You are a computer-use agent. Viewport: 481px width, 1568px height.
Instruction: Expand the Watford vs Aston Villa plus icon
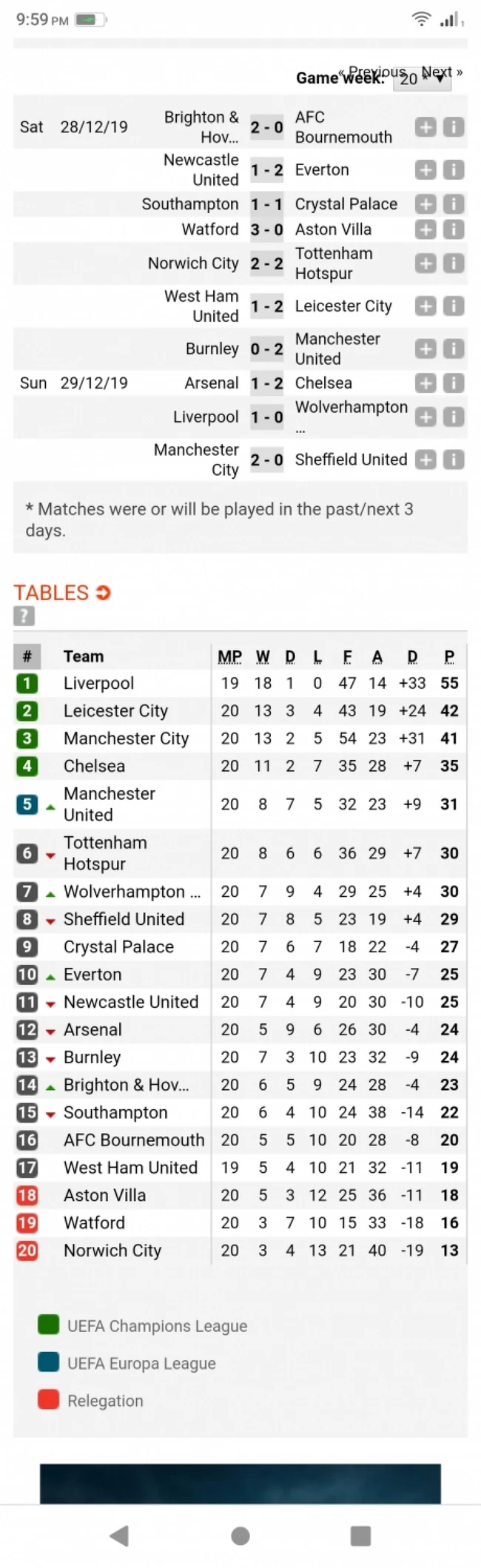[425, 229]
